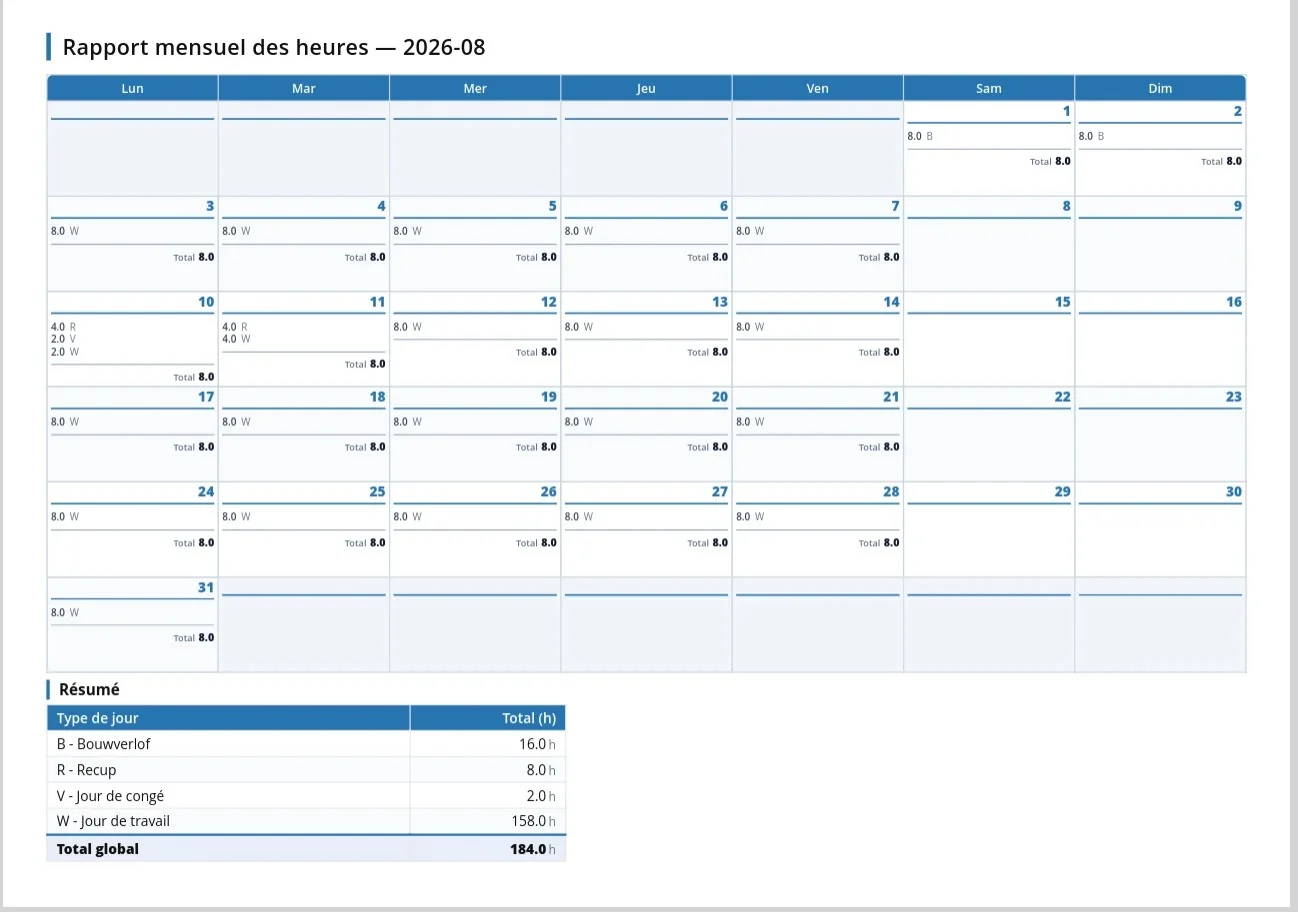Click the '4.0 W' entry on day 11
This screenshot has height=912, width=1298.
236,339
